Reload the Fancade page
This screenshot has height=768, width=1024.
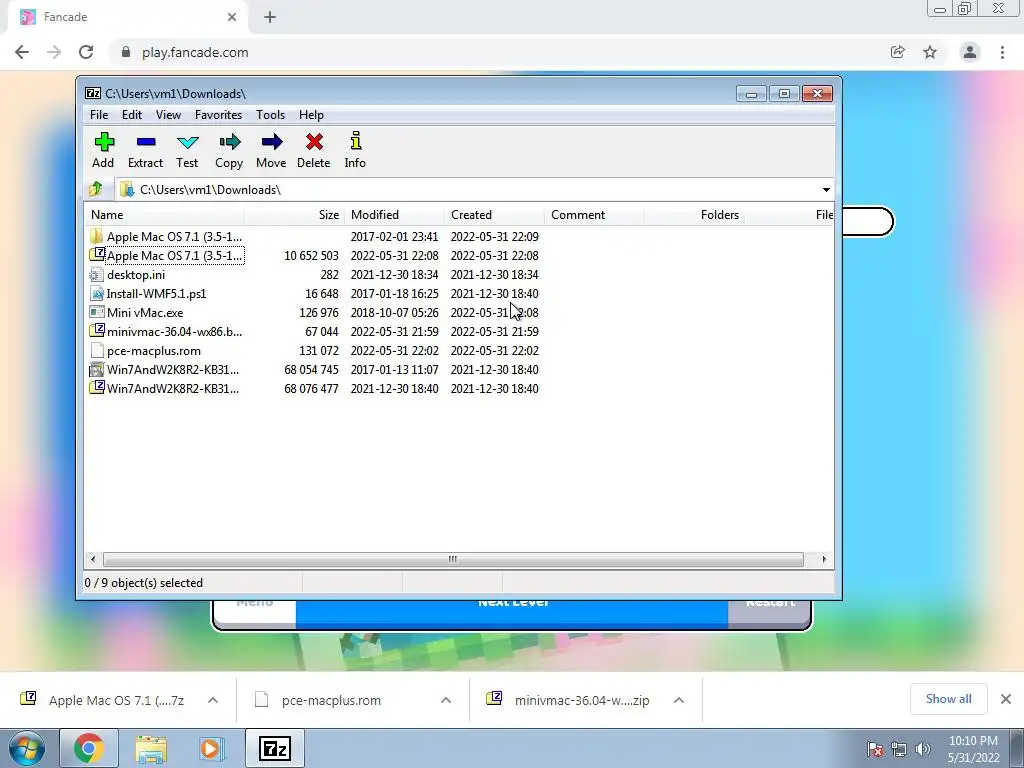pyautogui.click(x=86, y=52)
